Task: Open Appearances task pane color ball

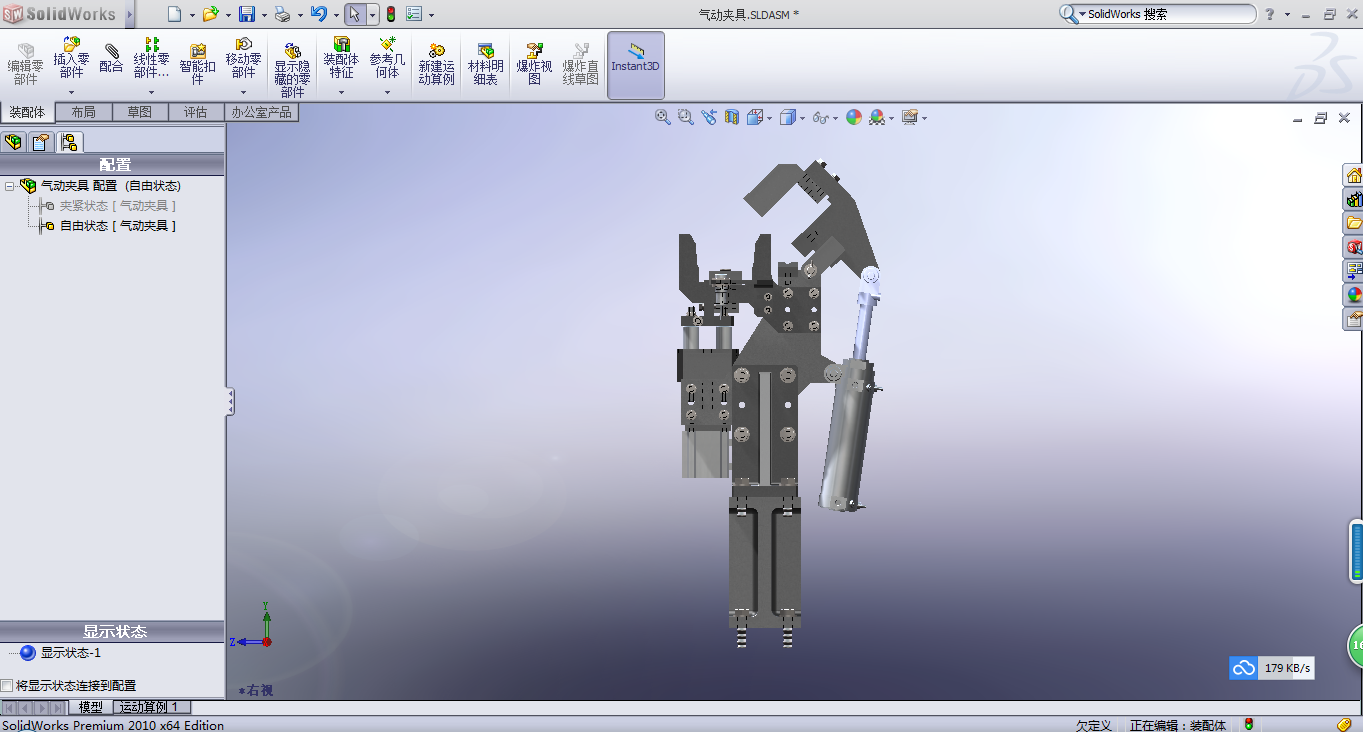Action: click(1354, 295)
